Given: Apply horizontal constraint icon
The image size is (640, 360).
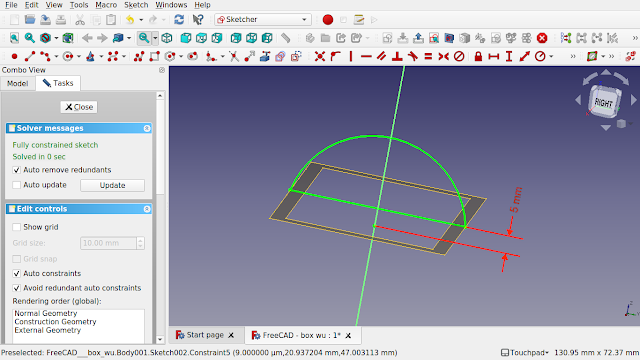Looking at the screenshot, I should pos(366,56).
